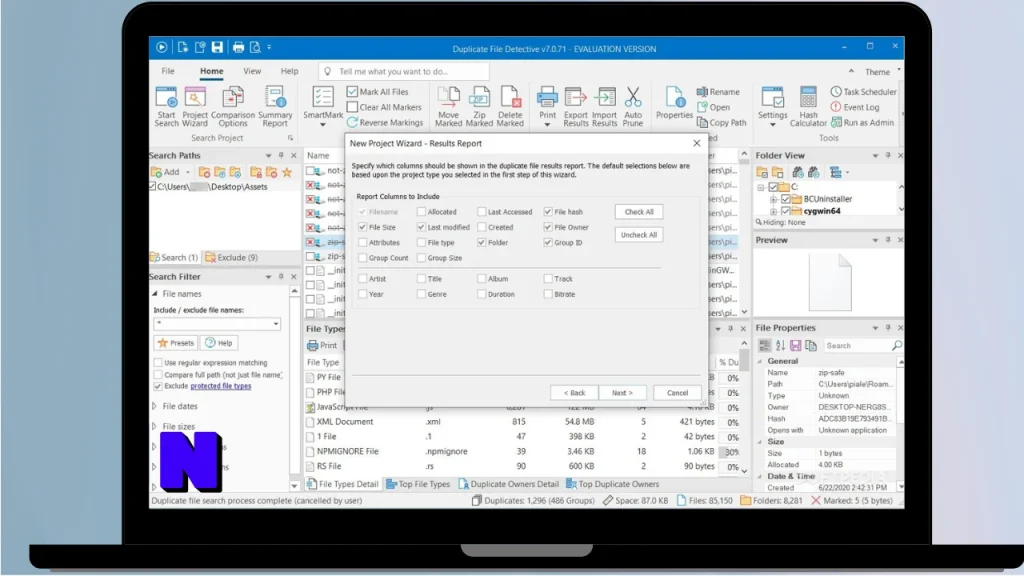Click the Start Search icon
The width and height of the screenshot is (1024, 576).
(x=166, y=106)
